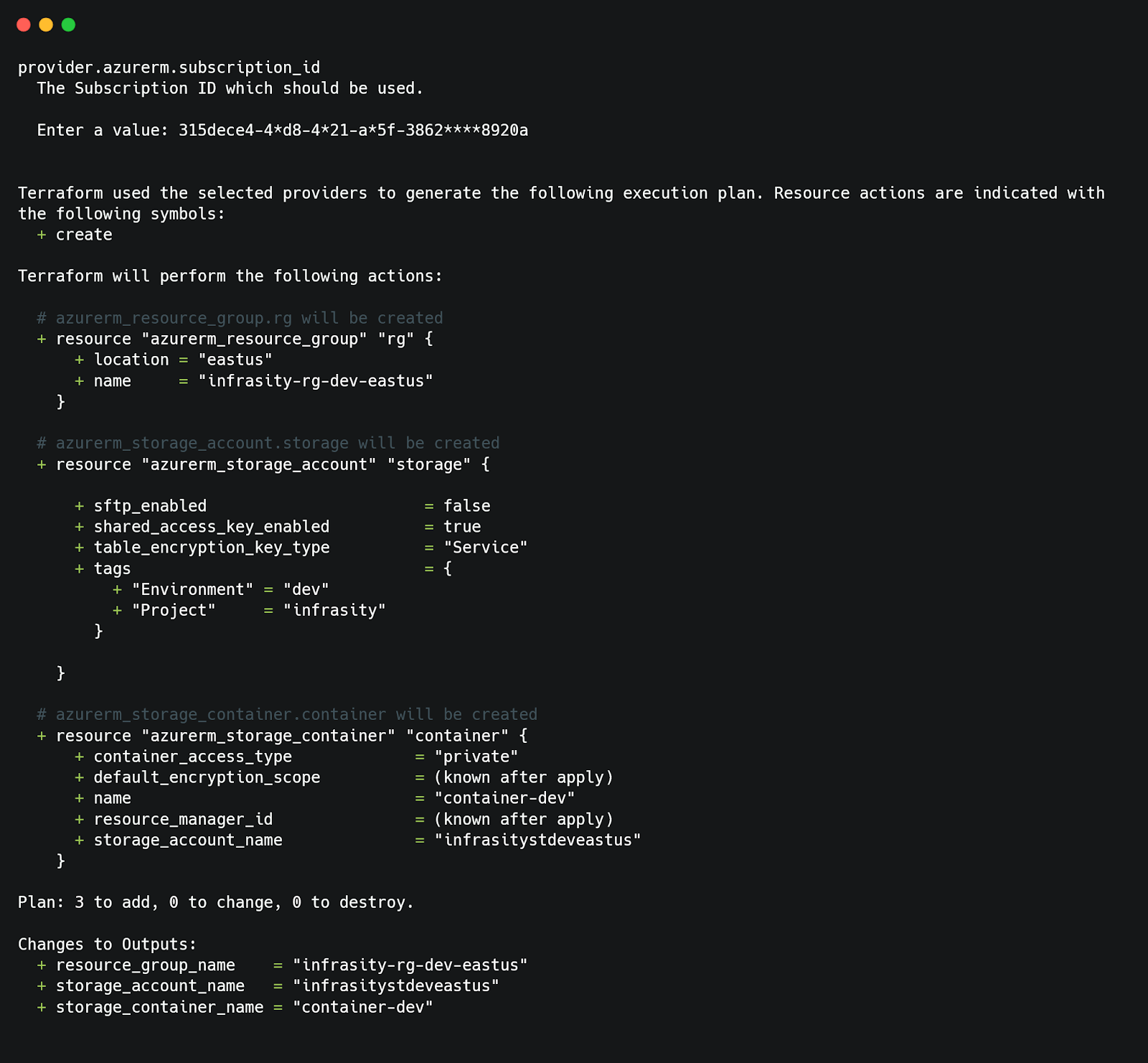Click the 'false' value for sftp_enabled
This screenshot has width=1148, height=1063.
click(x=467, y=506)
